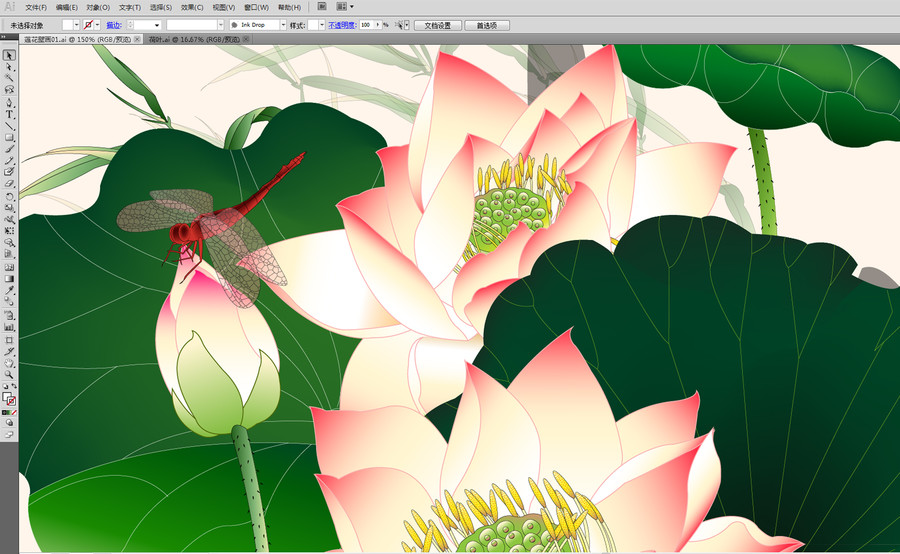Click the 首选项 button
Screen dimensions: 900x554
(487, 25)
